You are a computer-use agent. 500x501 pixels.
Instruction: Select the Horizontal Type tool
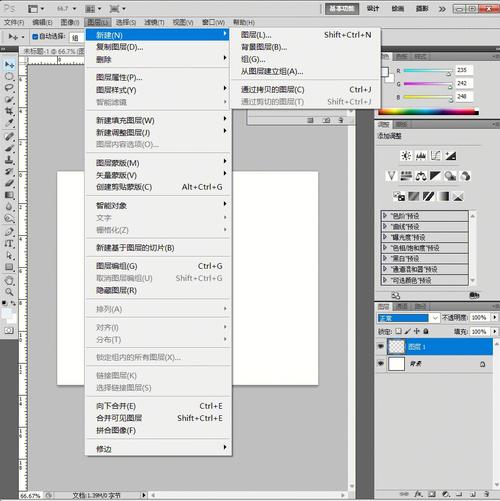pyautogui.click(x=9, y=243)
